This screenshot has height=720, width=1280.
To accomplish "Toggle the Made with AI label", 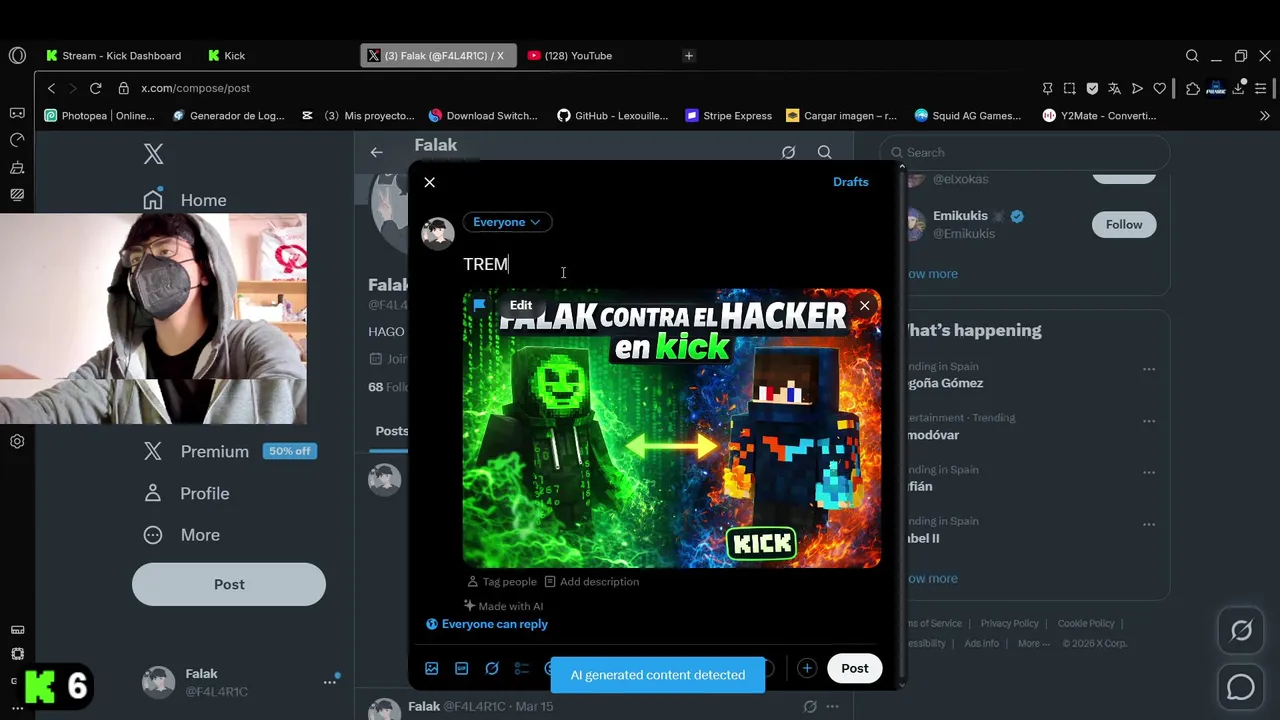I will tap(503, 606).
